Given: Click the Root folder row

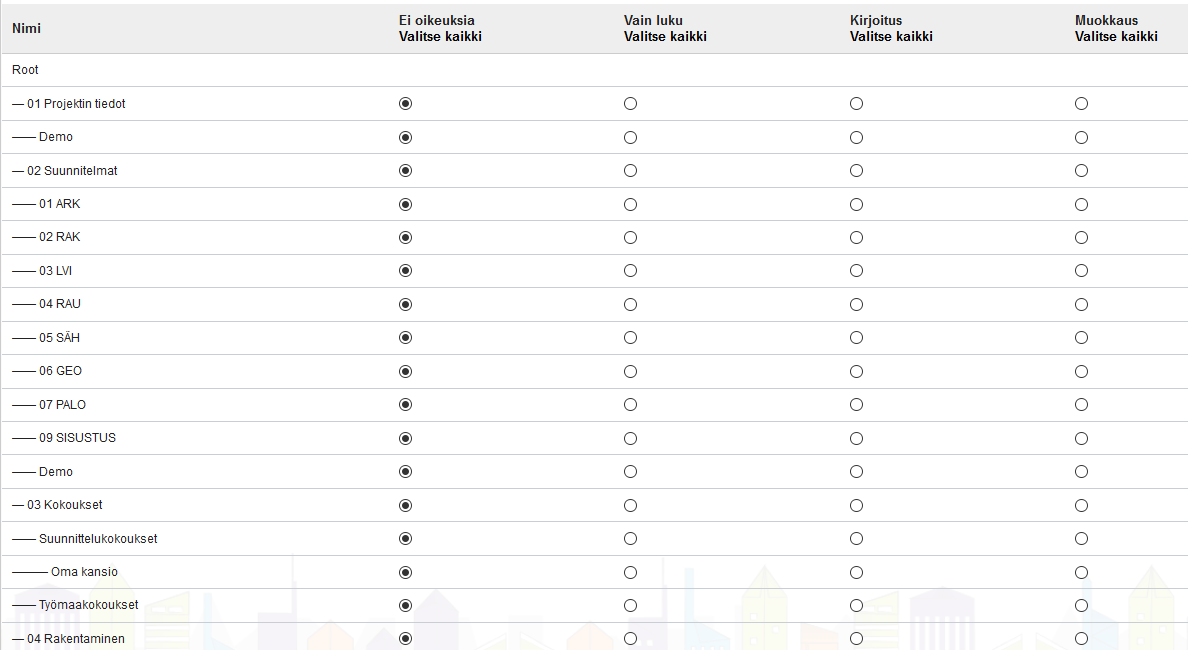Looking at the screenshot, I should point(26,70).
